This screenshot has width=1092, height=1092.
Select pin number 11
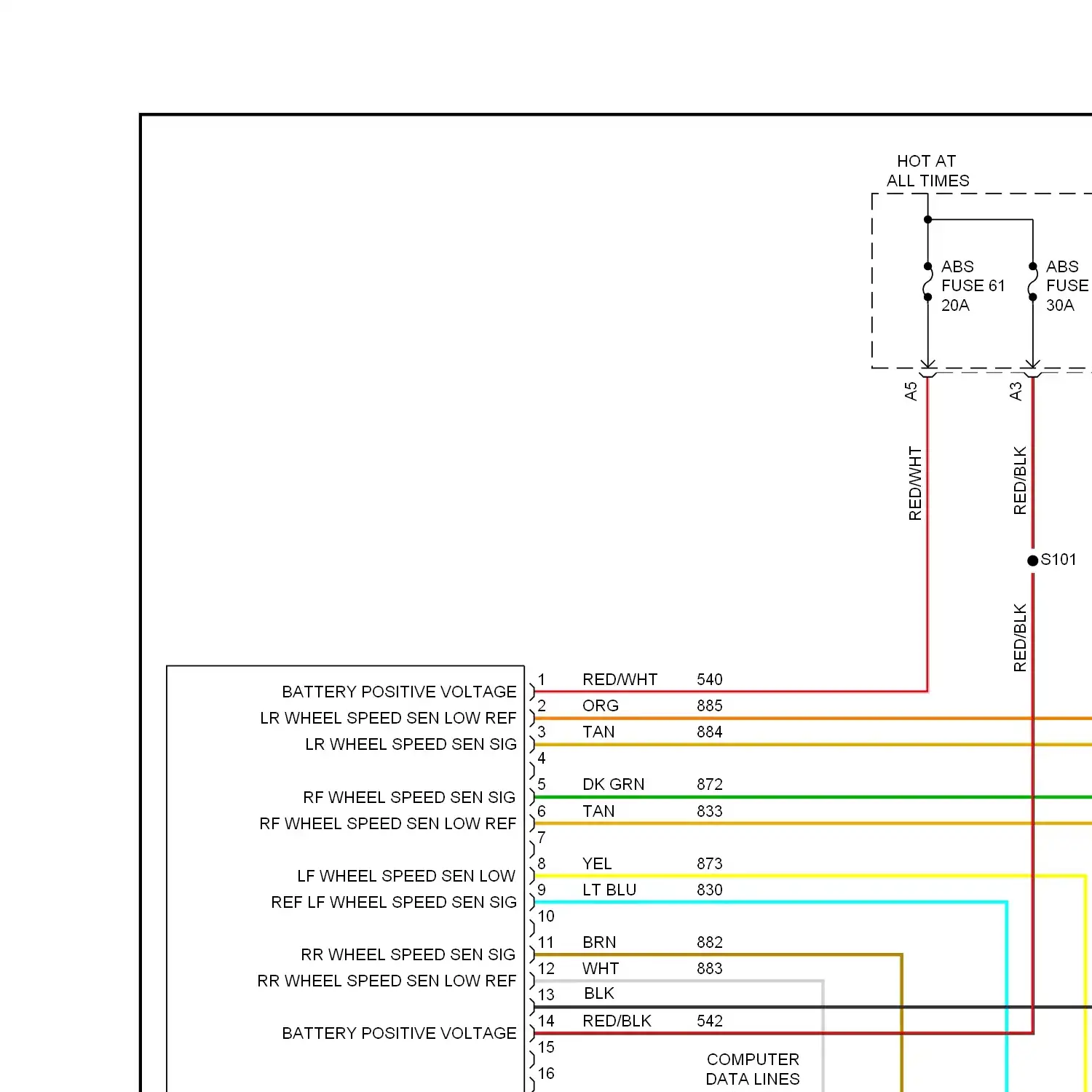point(546,942)
